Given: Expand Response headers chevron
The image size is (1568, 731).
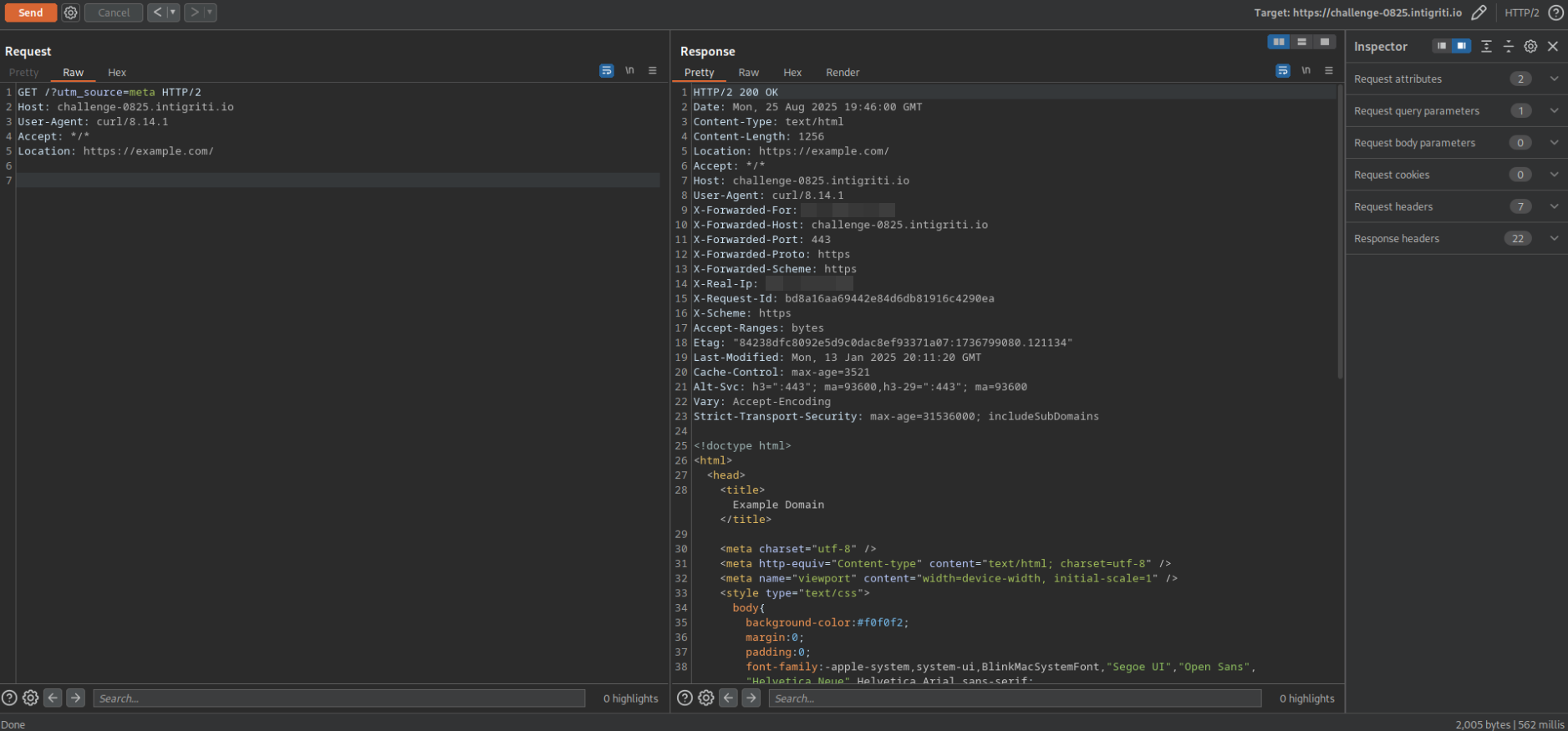Looking at the screenshot, I should [1554, 238].
